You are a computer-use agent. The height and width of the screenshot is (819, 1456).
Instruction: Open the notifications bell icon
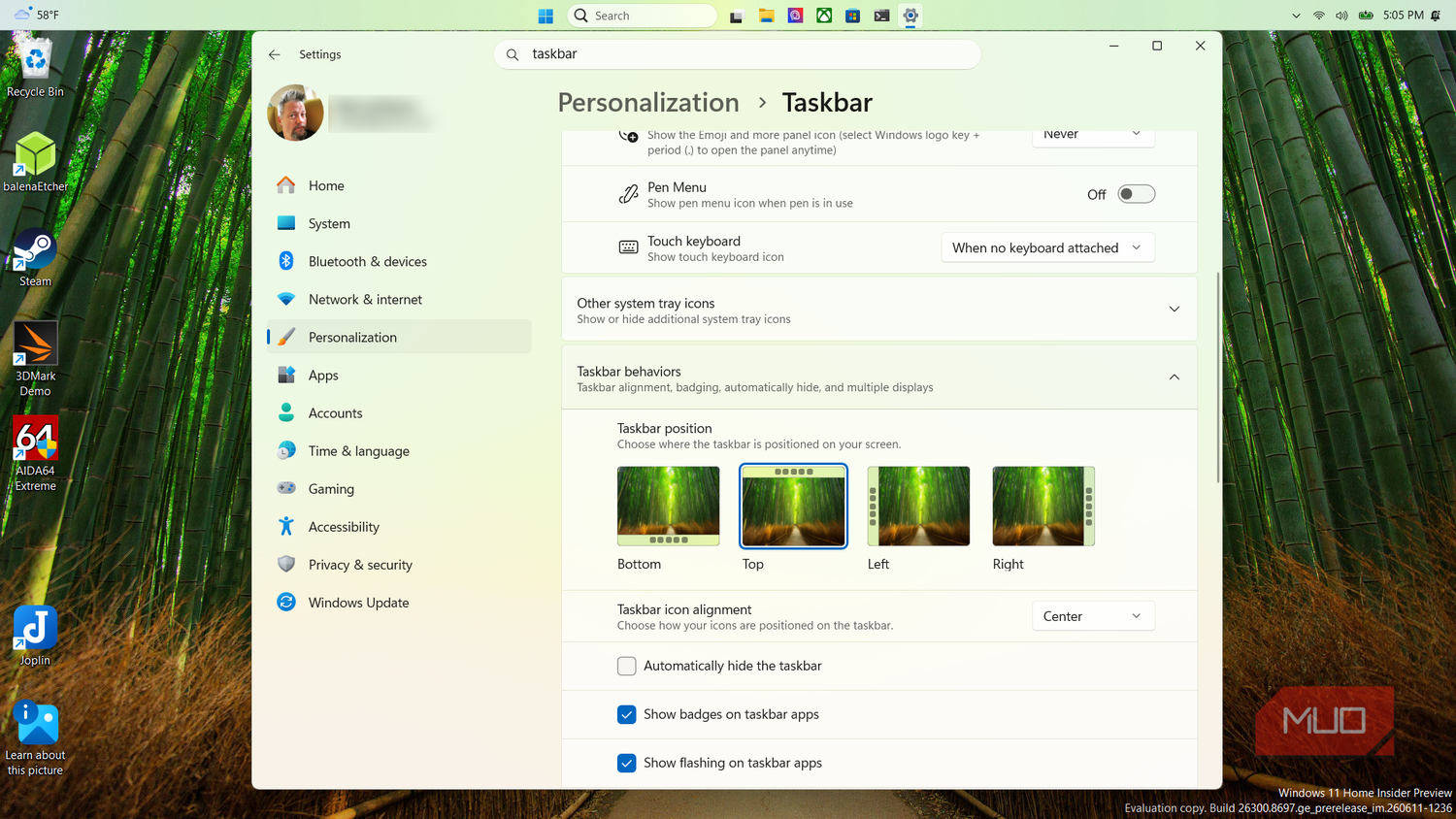tap(1436, 16)
